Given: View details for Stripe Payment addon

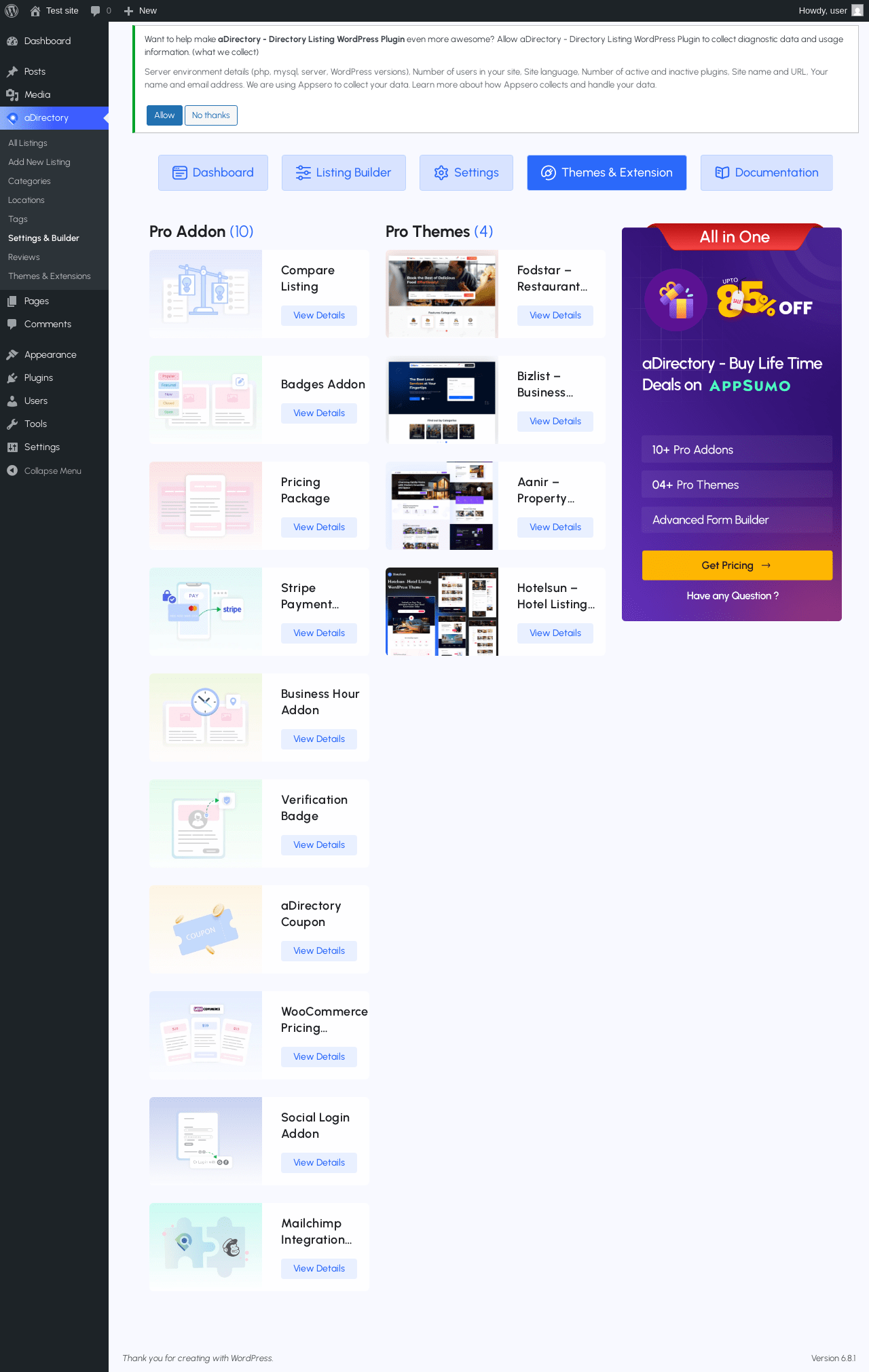Looking at the screenshot, I should pos(319,633).
